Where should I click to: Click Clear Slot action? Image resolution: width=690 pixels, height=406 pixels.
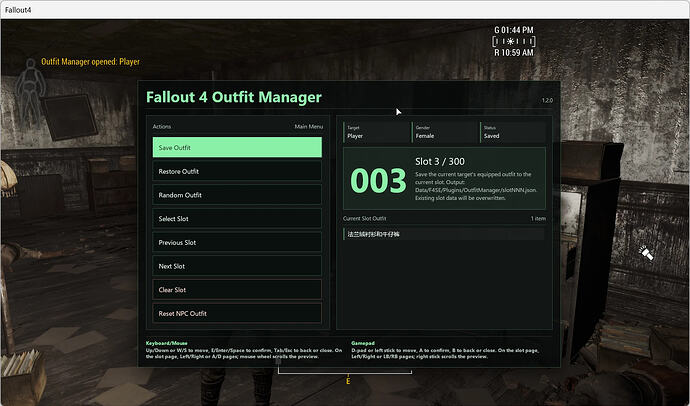click(237, 290)
